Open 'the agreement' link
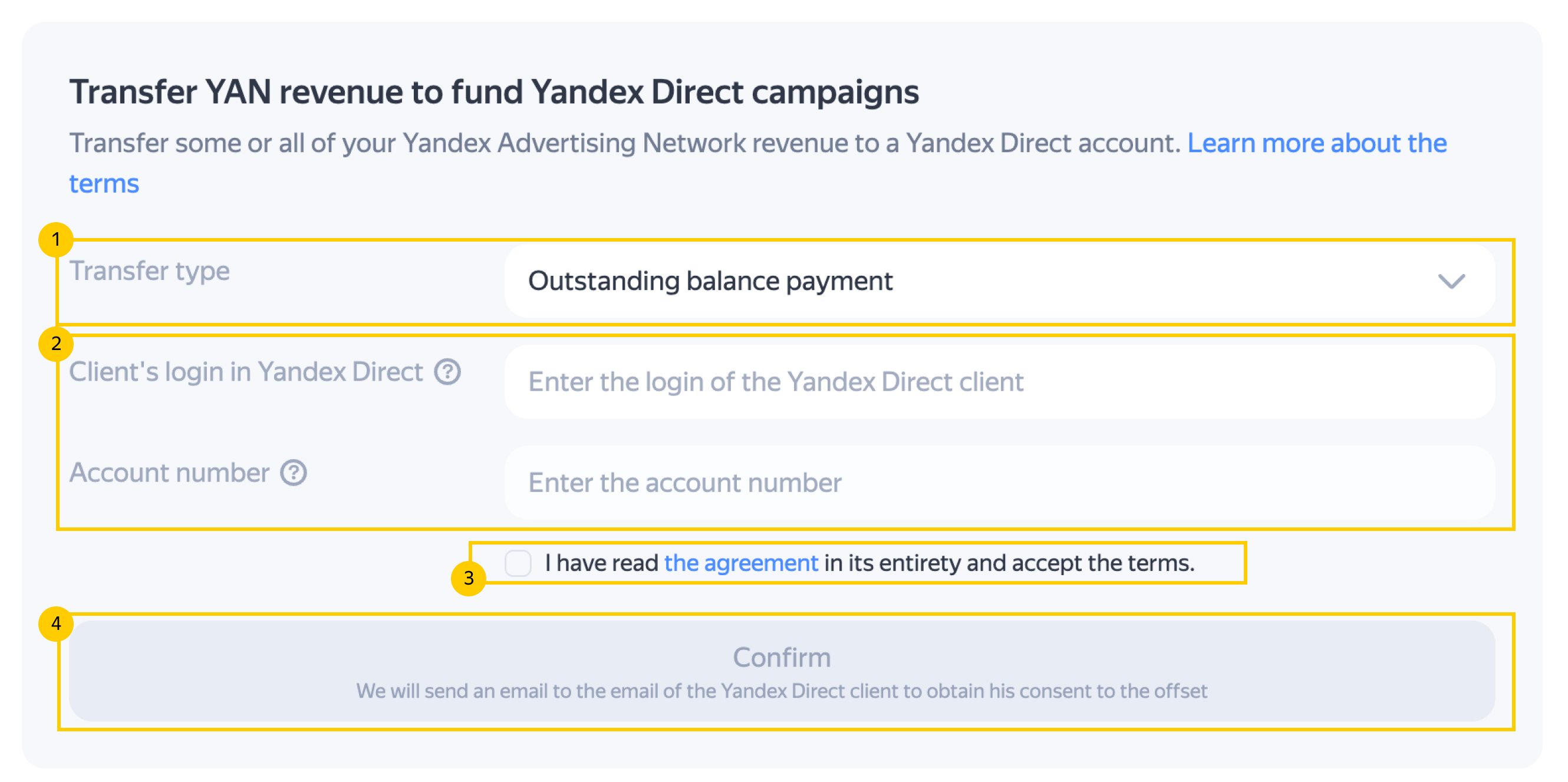This screenshot has height=782, width=1568. coord(741,563)
